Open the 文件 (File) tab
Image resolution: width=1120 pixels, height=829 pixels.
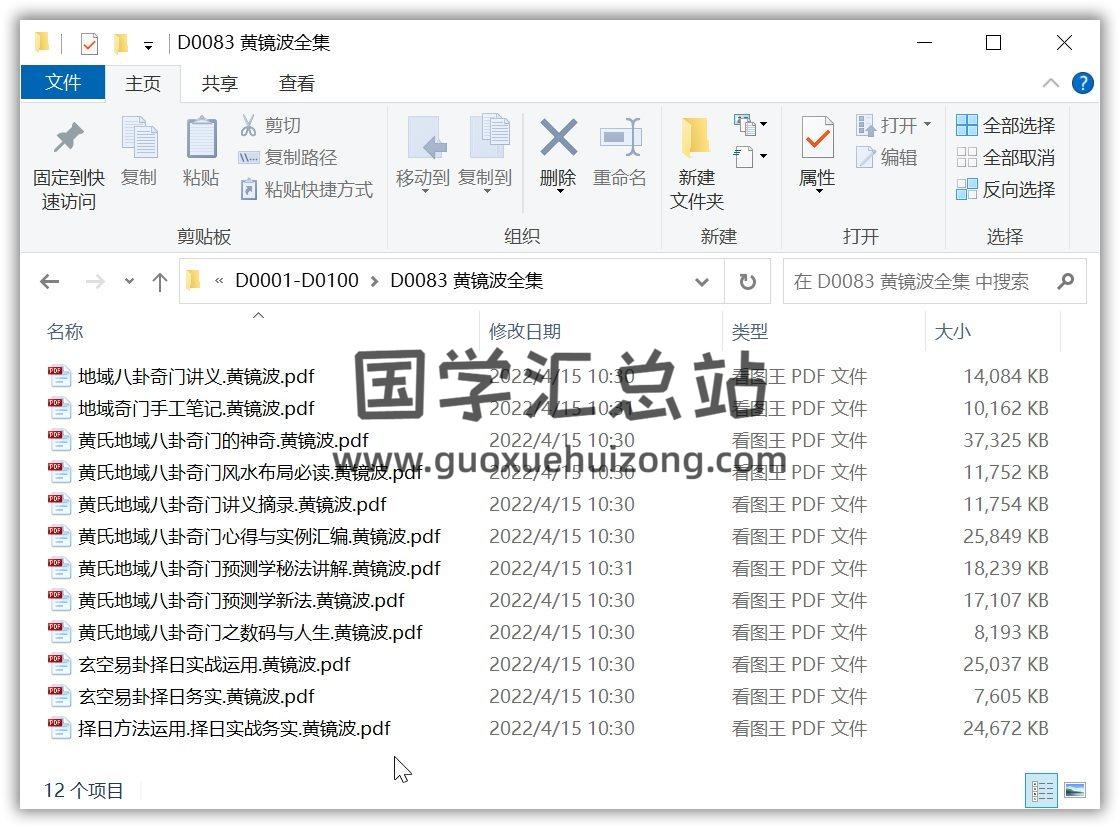[63, 82]
